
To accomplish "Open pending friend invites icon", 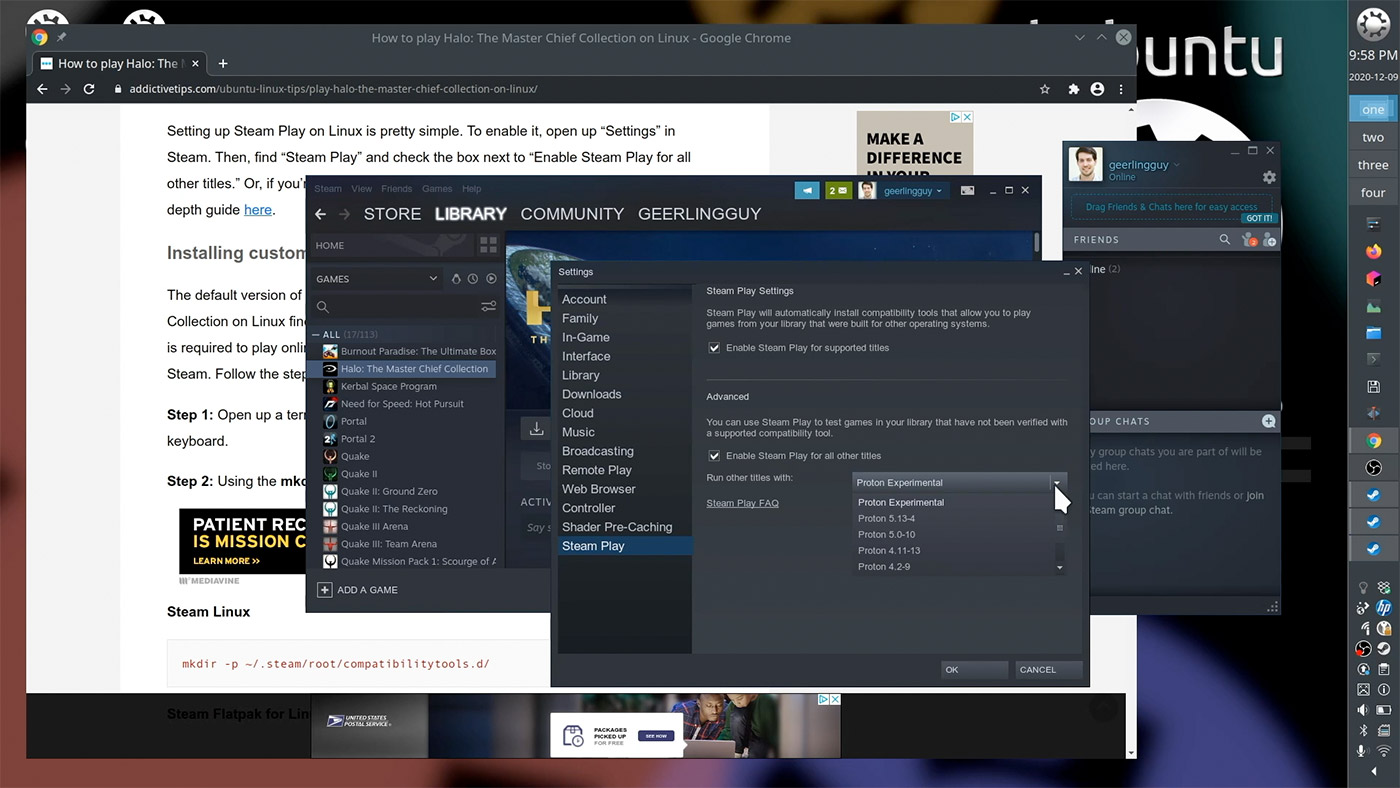I will click(1250, 240).
